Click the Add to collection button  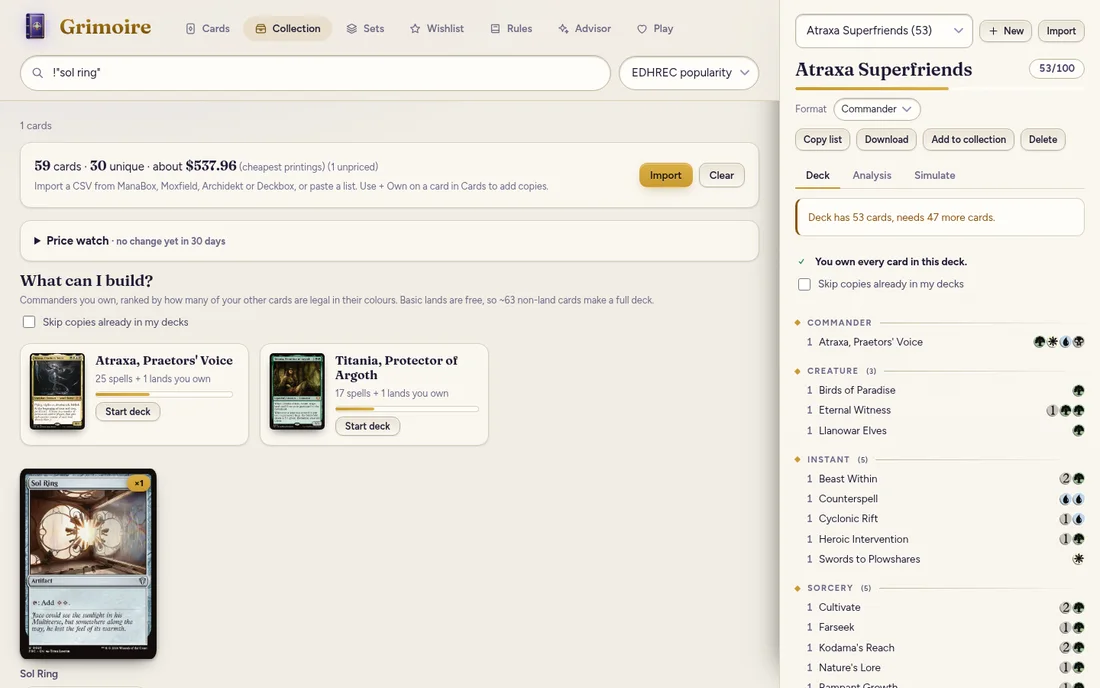tap(968, 140)
